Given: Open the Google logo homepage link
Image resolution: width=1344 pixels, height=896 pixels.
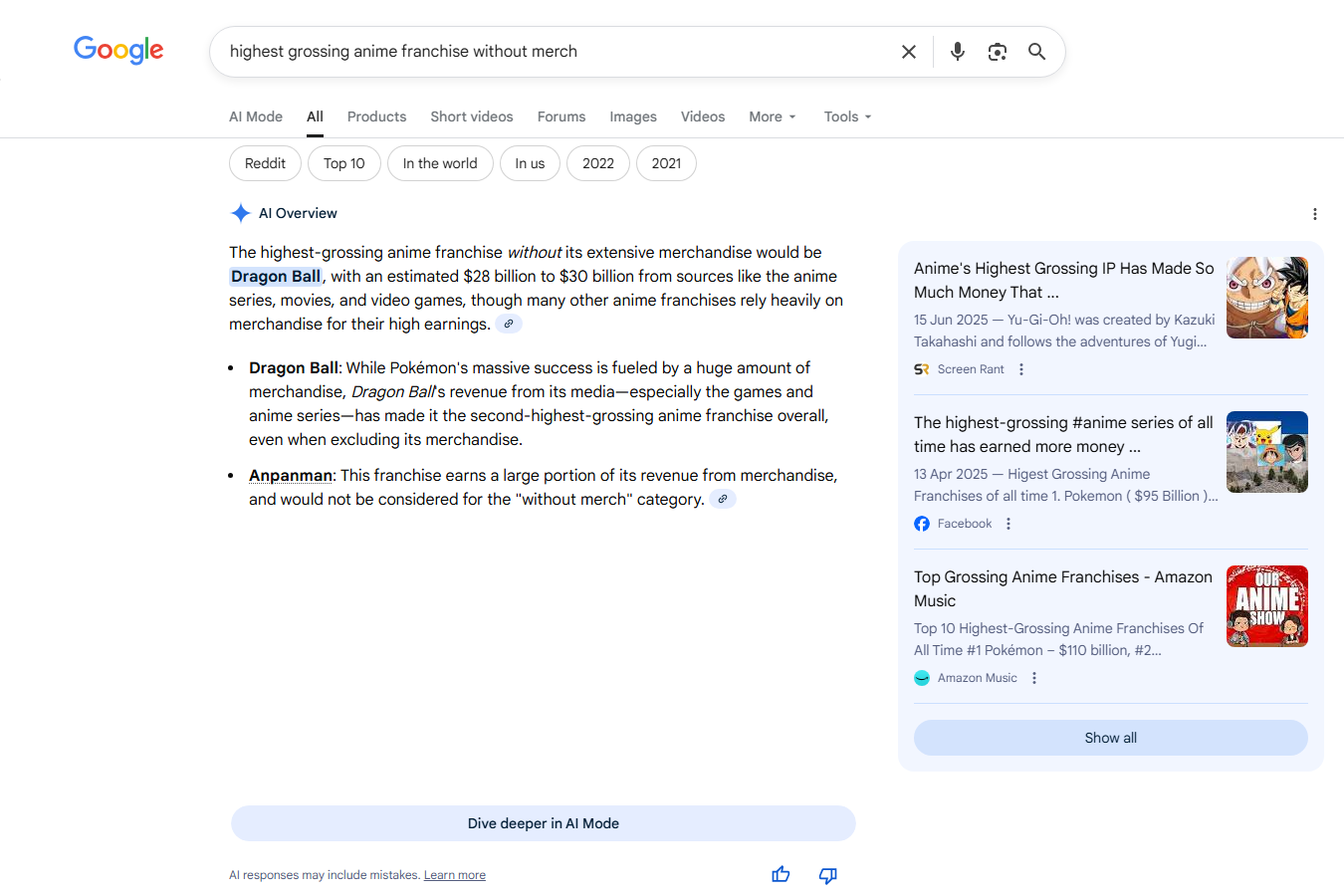Looking at the screenshot, I should click(118, 50).
